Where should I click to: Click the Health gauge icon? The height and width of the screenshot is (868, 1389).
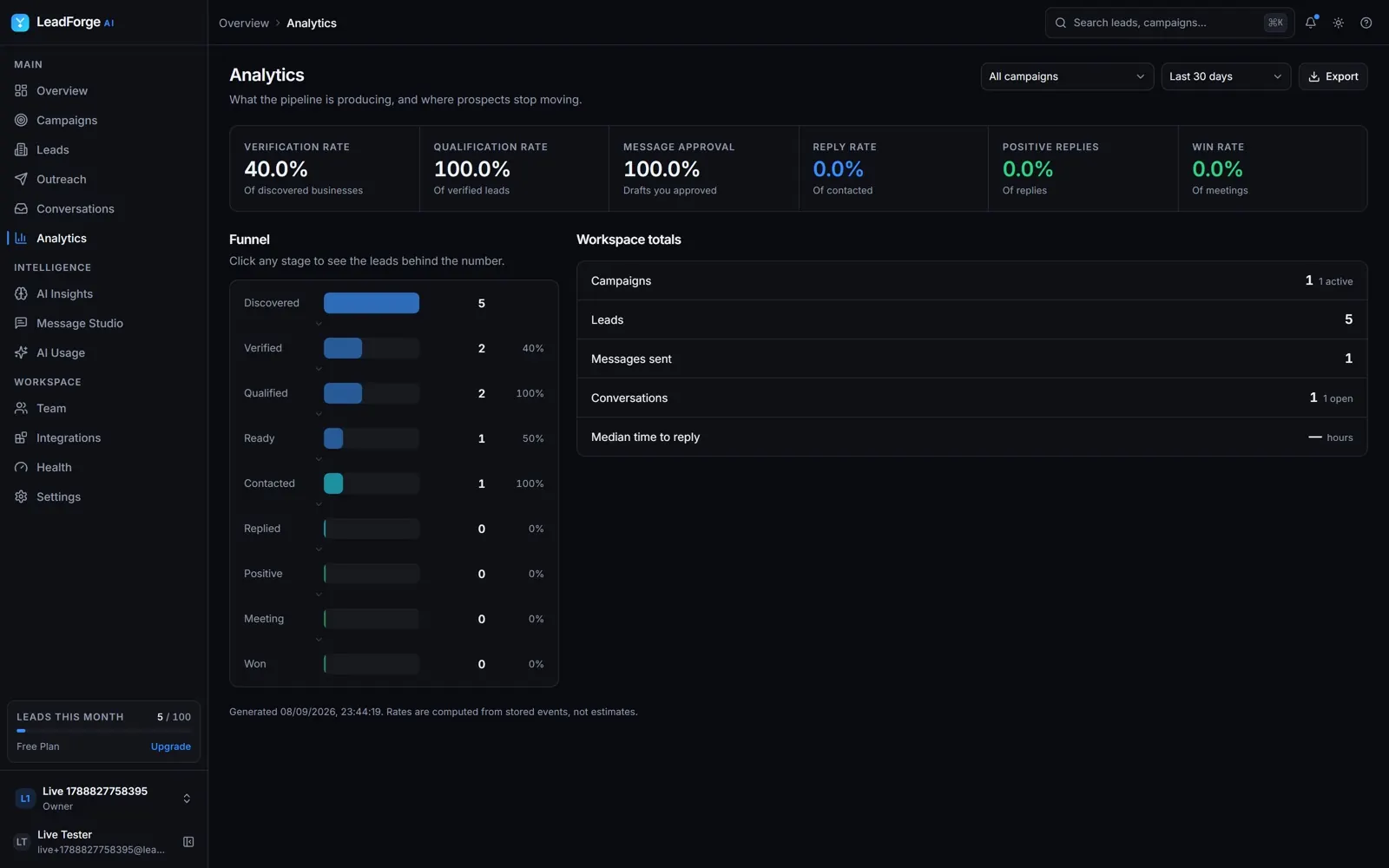click(21, 467)
